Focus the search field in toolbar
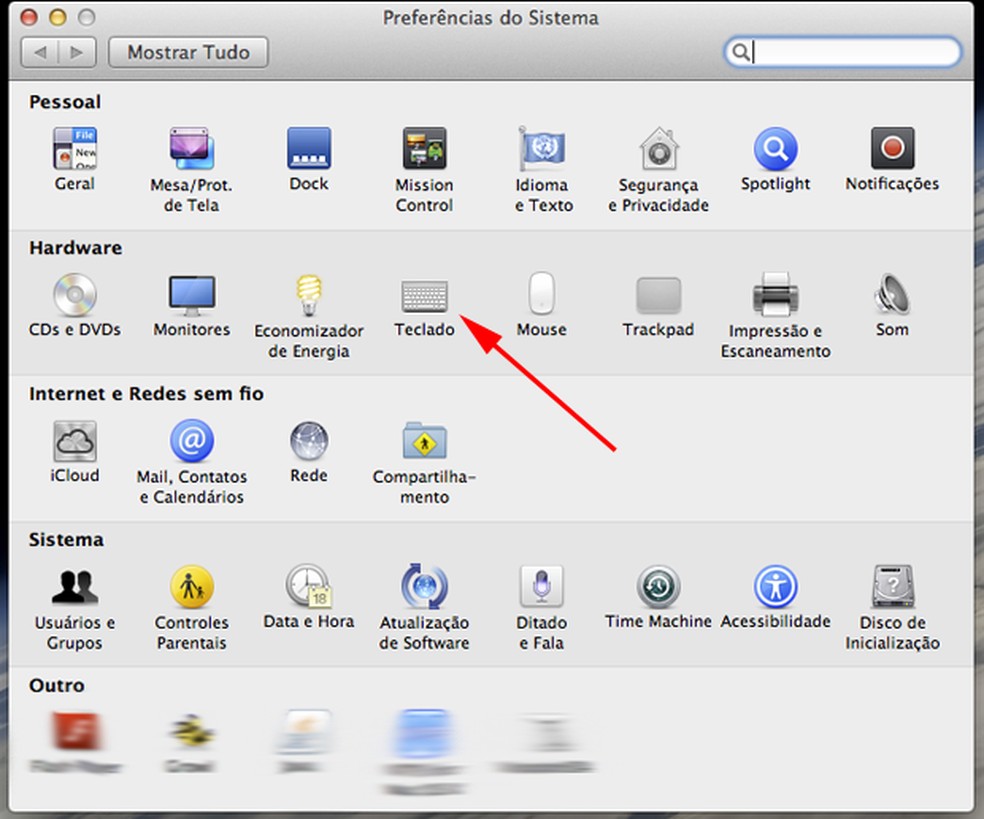Viewport: 984px width, 819px height. coord(842,52)
